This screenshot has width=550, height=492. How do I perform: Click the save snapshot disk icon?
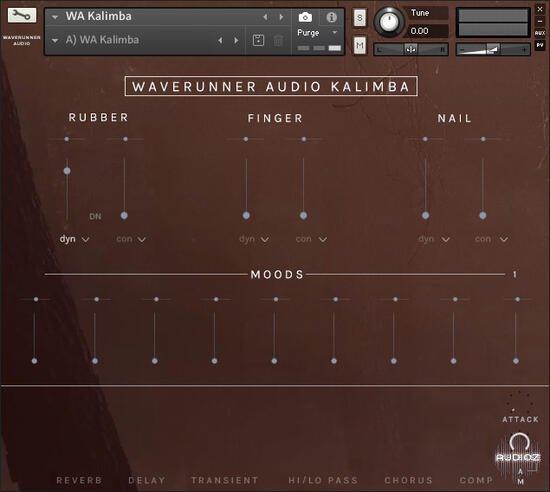(x=259, y=40)
